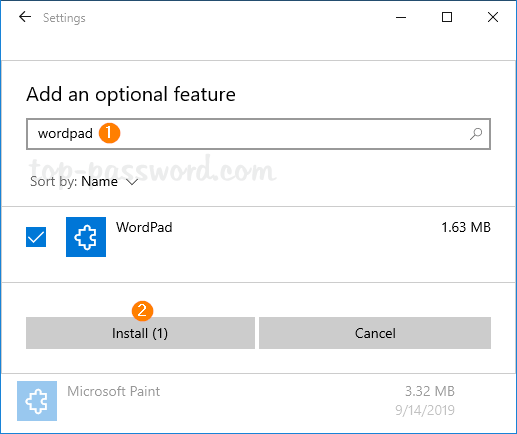This screenshot has height=434, width=517.
Task: Click the magnifier search icon
Action: point(476,134)
